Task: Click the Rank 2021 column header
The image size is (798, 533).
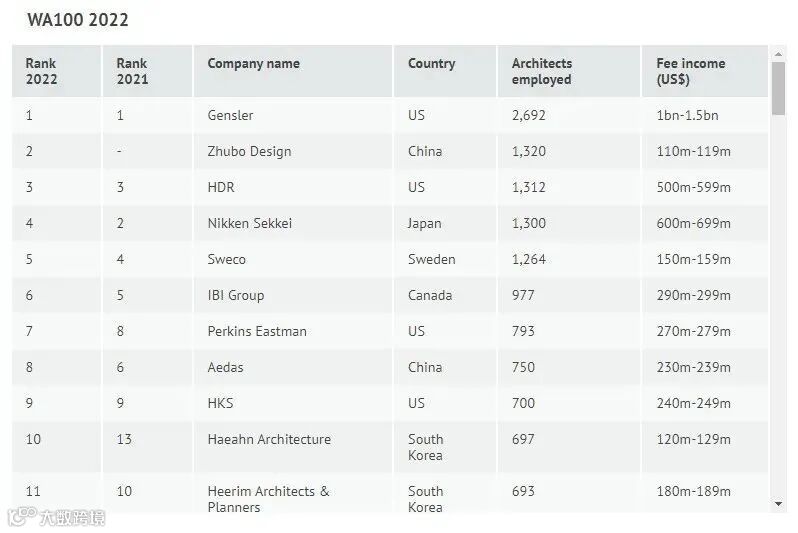Action: 132,71
